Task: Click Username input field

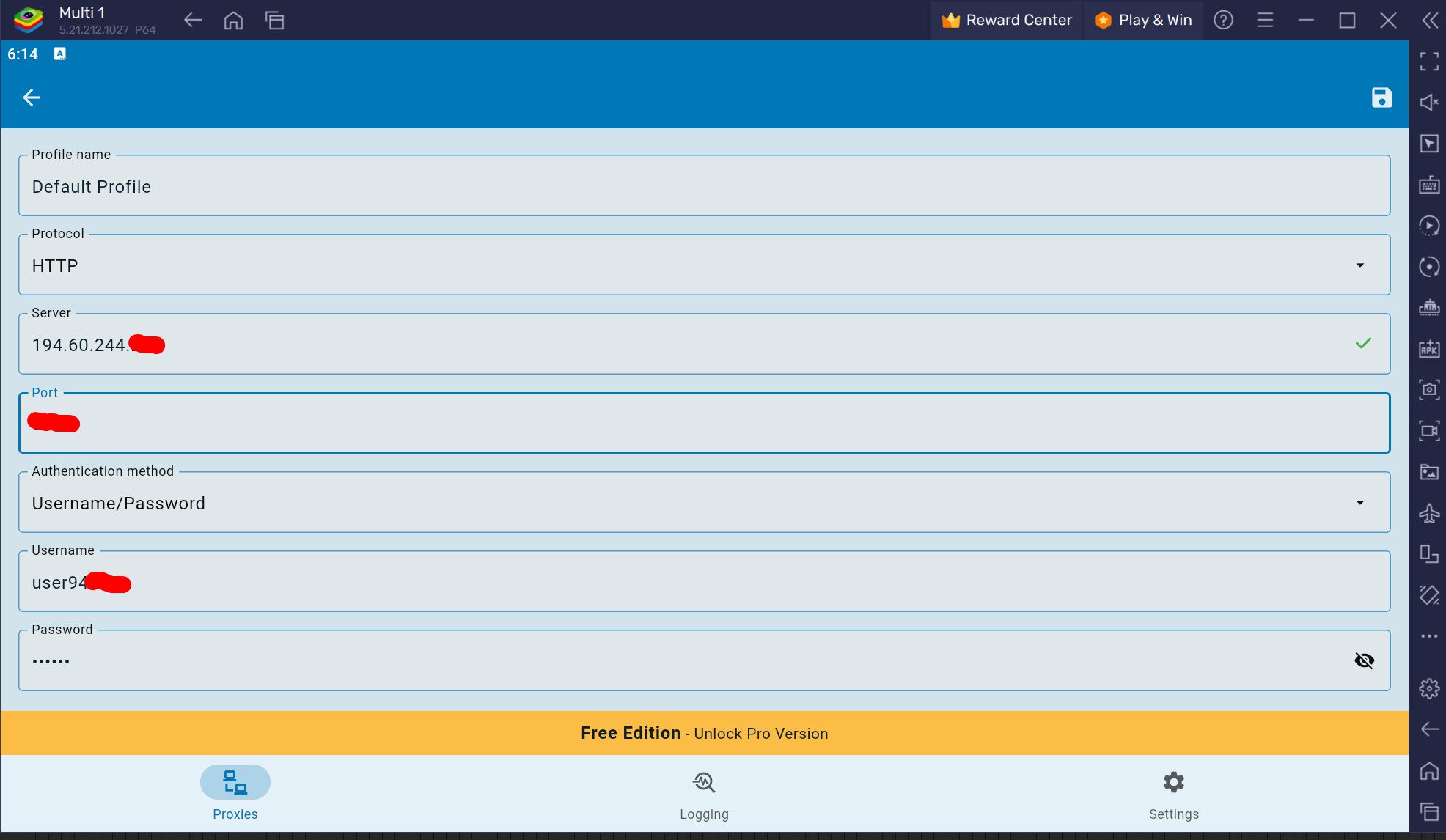Action: coord(703,582)
